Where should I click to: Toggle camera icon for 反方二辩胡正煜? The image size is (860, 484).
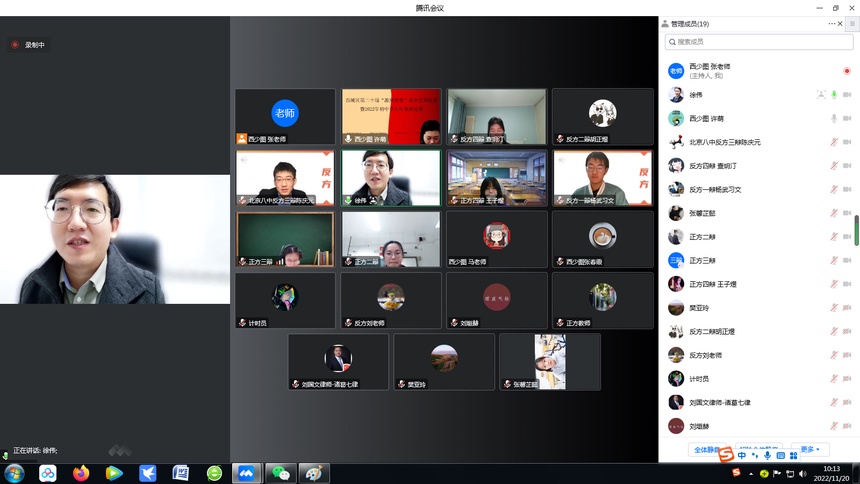847,331
